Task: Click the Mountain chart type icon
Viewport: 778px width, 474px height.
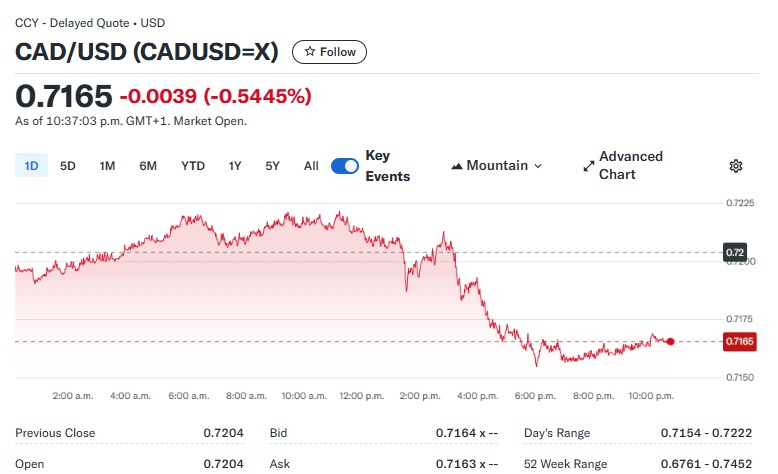Action: (456, 166)
